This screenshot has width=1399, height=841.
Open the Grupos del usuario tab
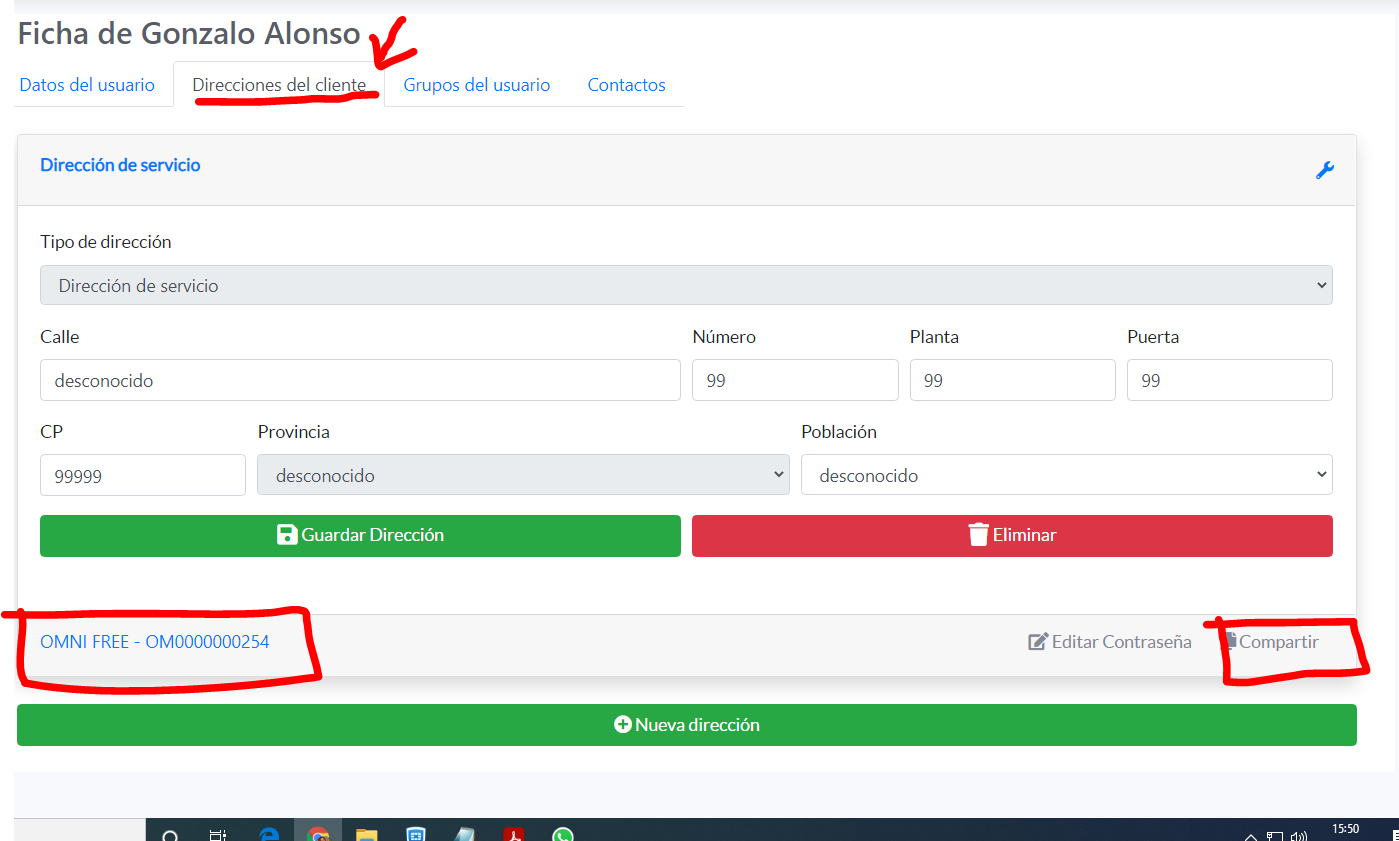[x=476, y=85]
